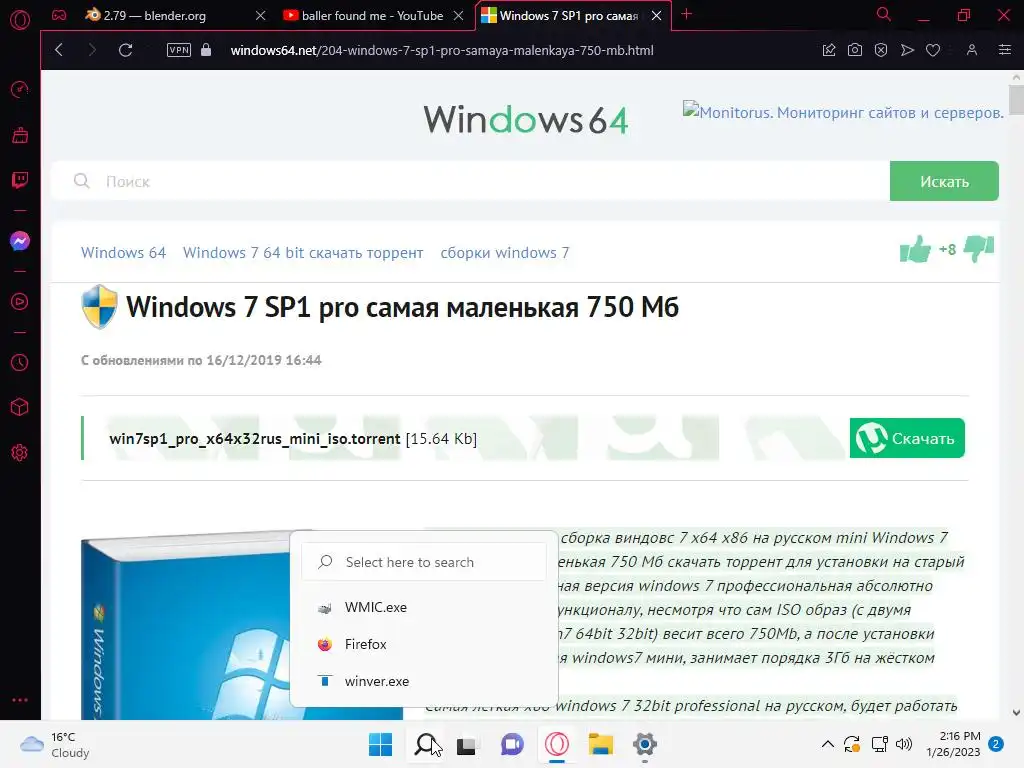Viewport: 1024px width, 768px height.
Task: Close the YouTube tab
Action: pos(458,16)
